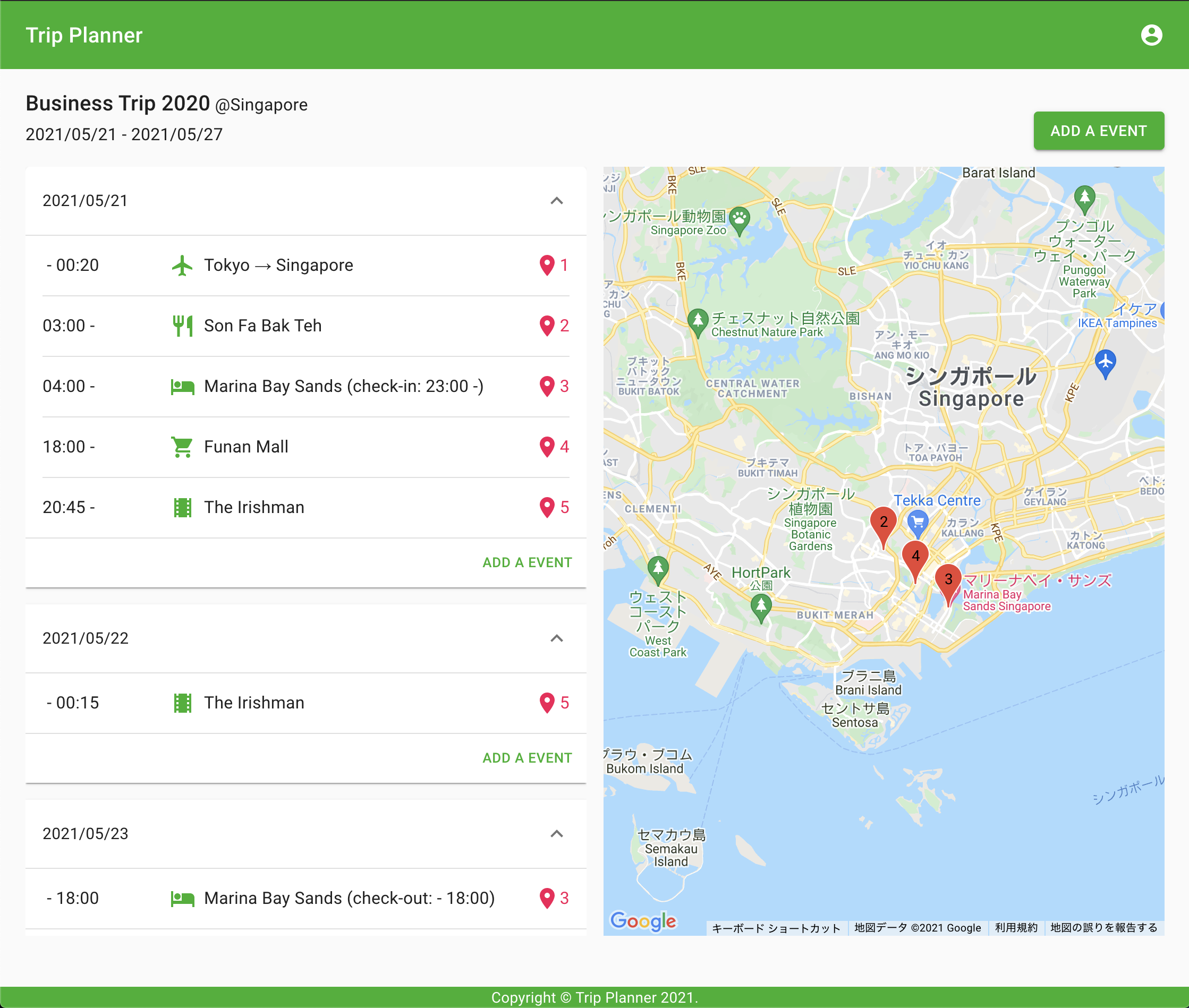The image size is (1189, 1008).
Task: Open the map terms of use (利用規約) link
Action: (1016, 927)
